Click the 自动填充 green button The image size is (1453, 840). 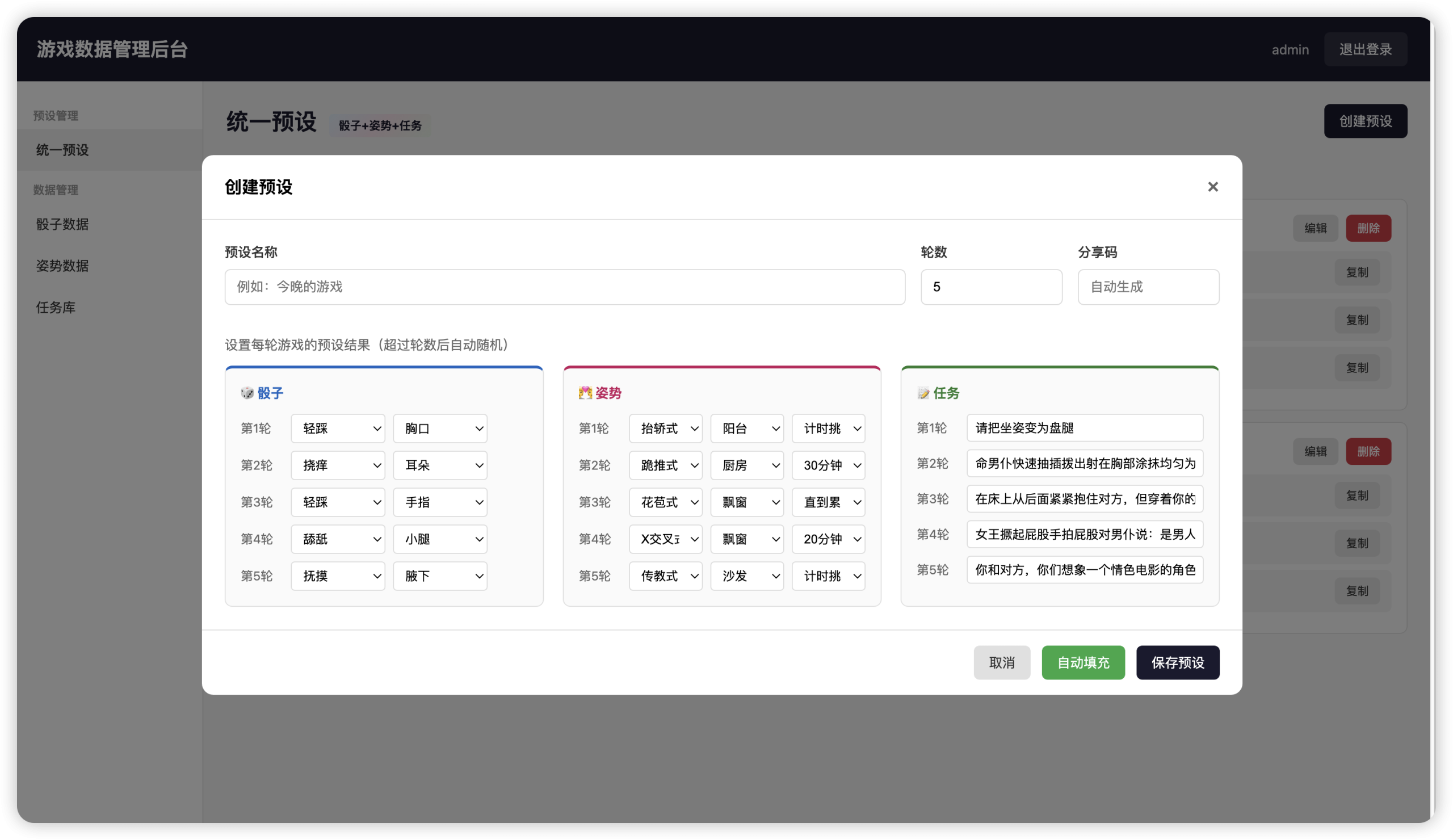pyautogui.click(x=1083, y=662)
